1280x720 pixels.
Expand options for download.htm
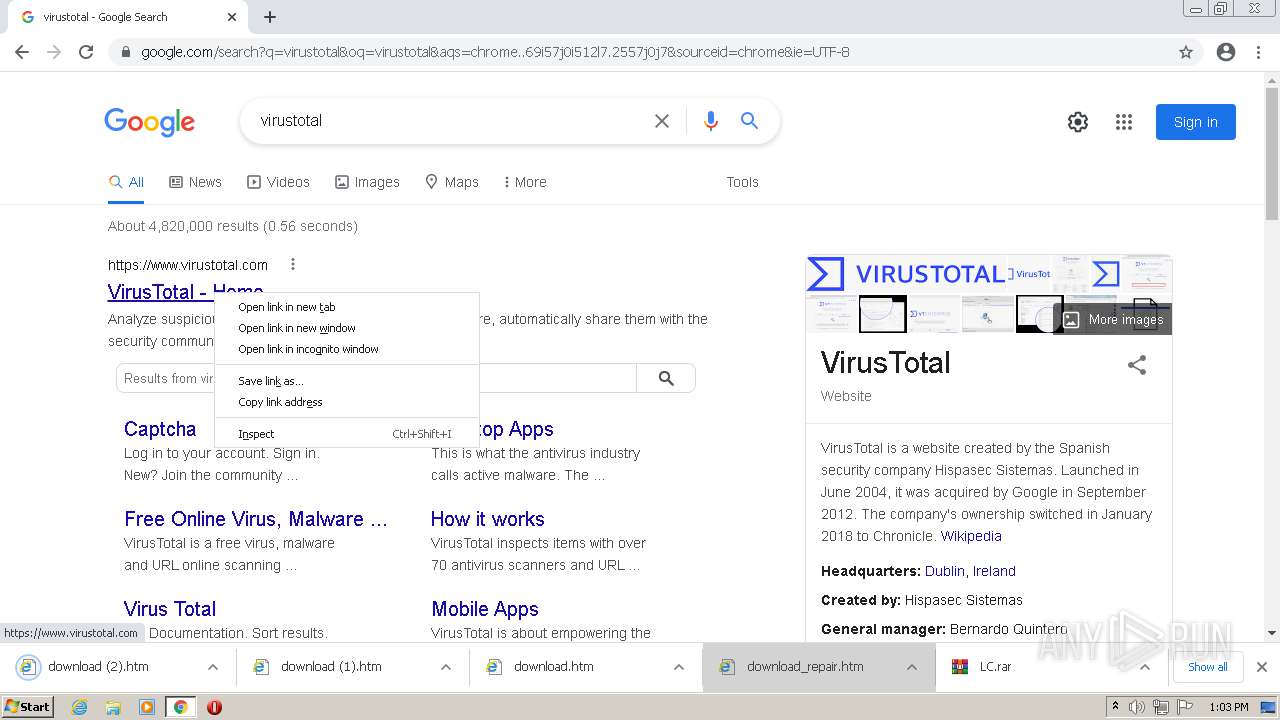[x=678, y=667]
